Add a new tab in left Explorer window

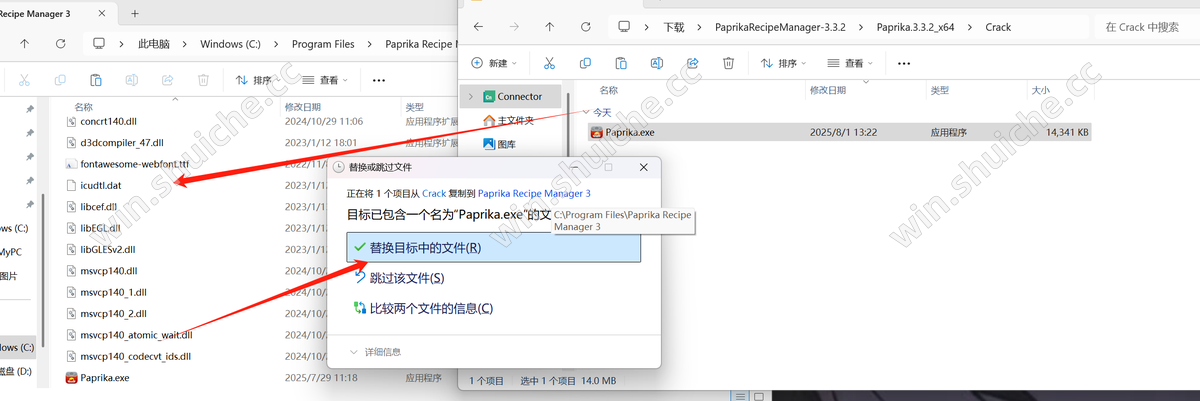(135, 13)
